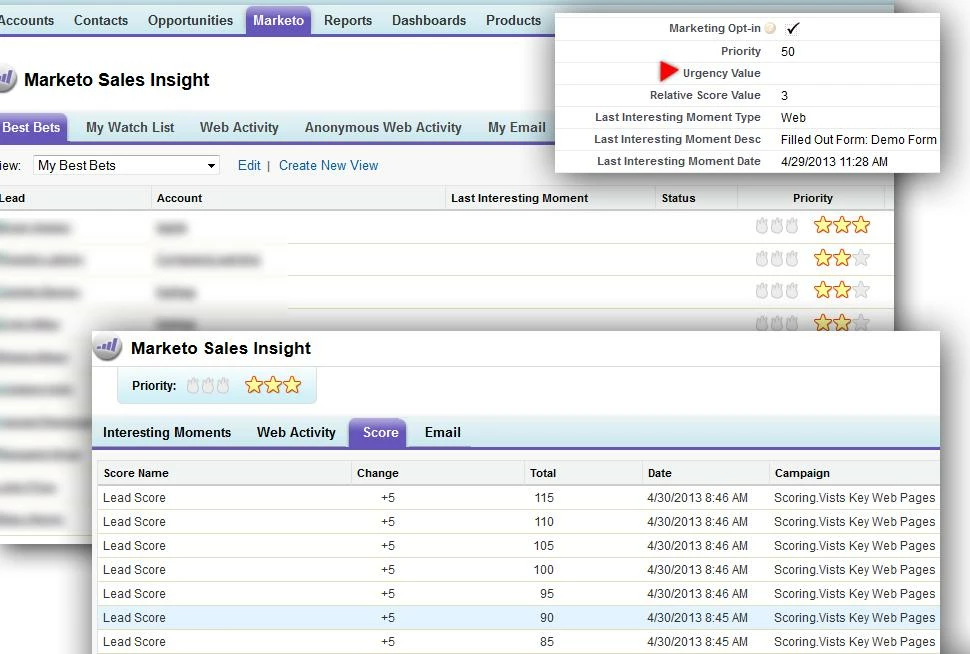
Task: Sort by Status column header
Action: point(678,198)
